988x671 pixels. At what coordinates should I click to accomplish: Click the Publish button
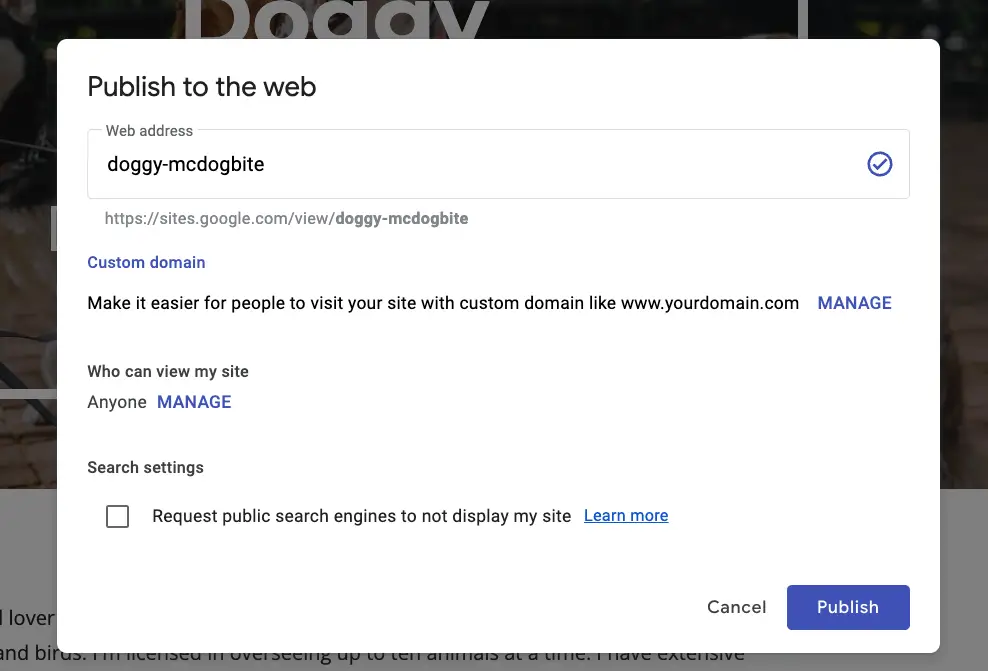[848, 607]
